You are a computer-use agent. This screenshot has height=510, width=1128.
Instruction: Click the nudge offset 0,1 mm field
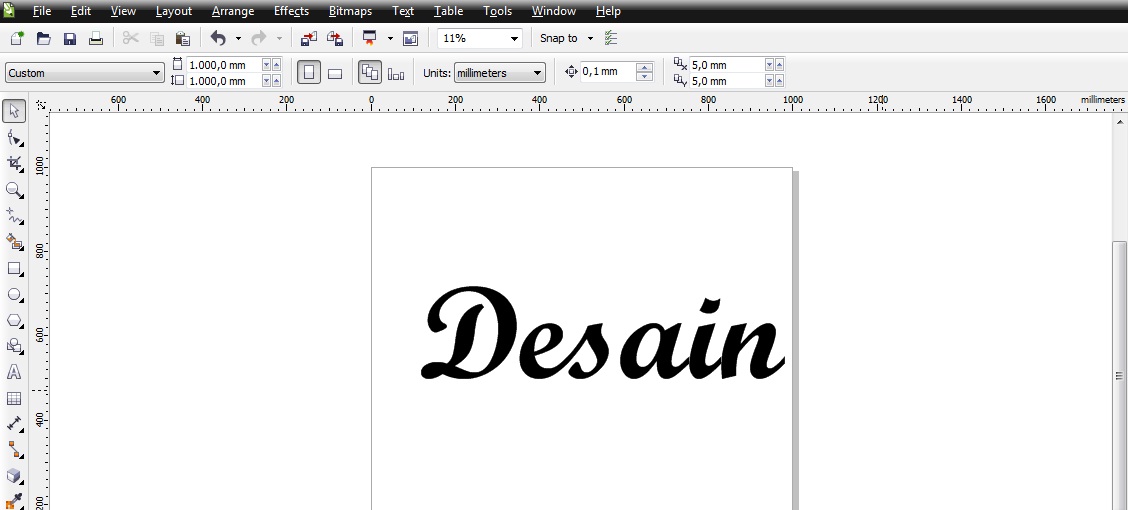click(609, 72)
